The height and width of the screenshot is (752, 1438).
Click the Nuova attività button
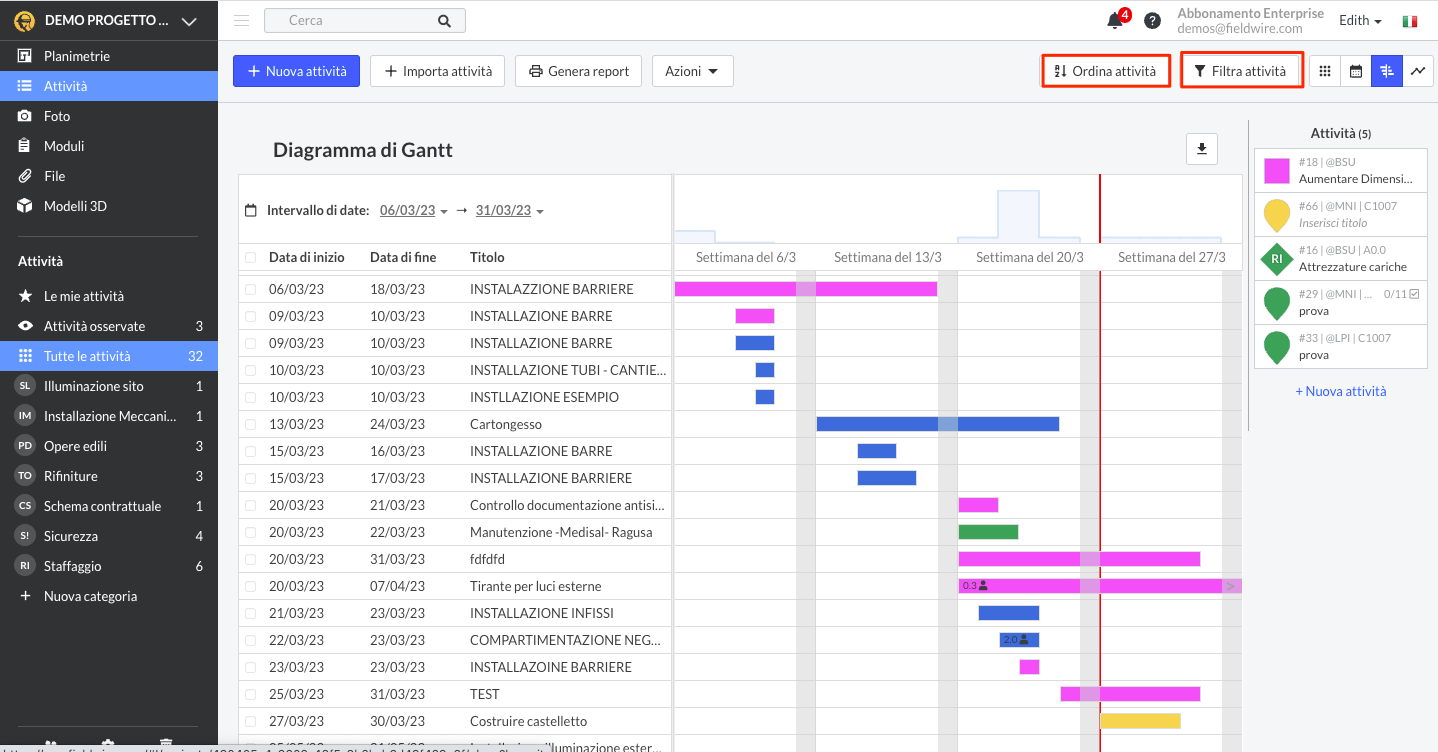tap(296, 71)
